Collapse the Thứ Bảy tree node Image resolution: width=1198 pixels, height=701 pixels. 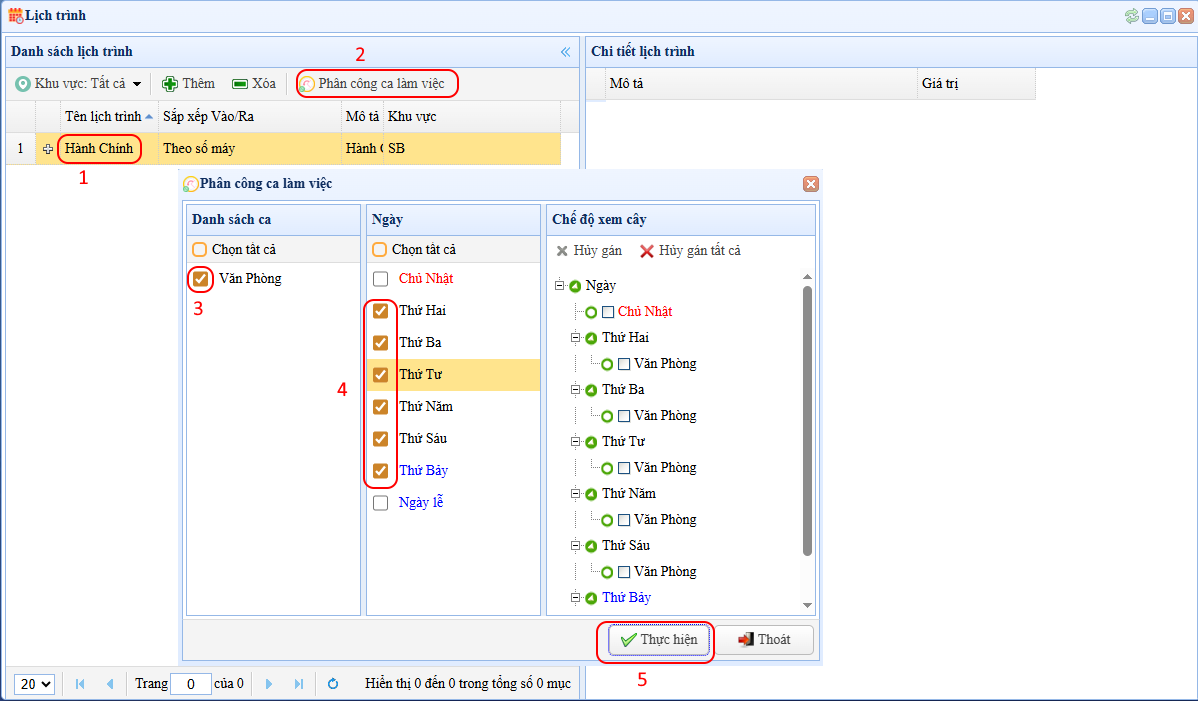576,597
